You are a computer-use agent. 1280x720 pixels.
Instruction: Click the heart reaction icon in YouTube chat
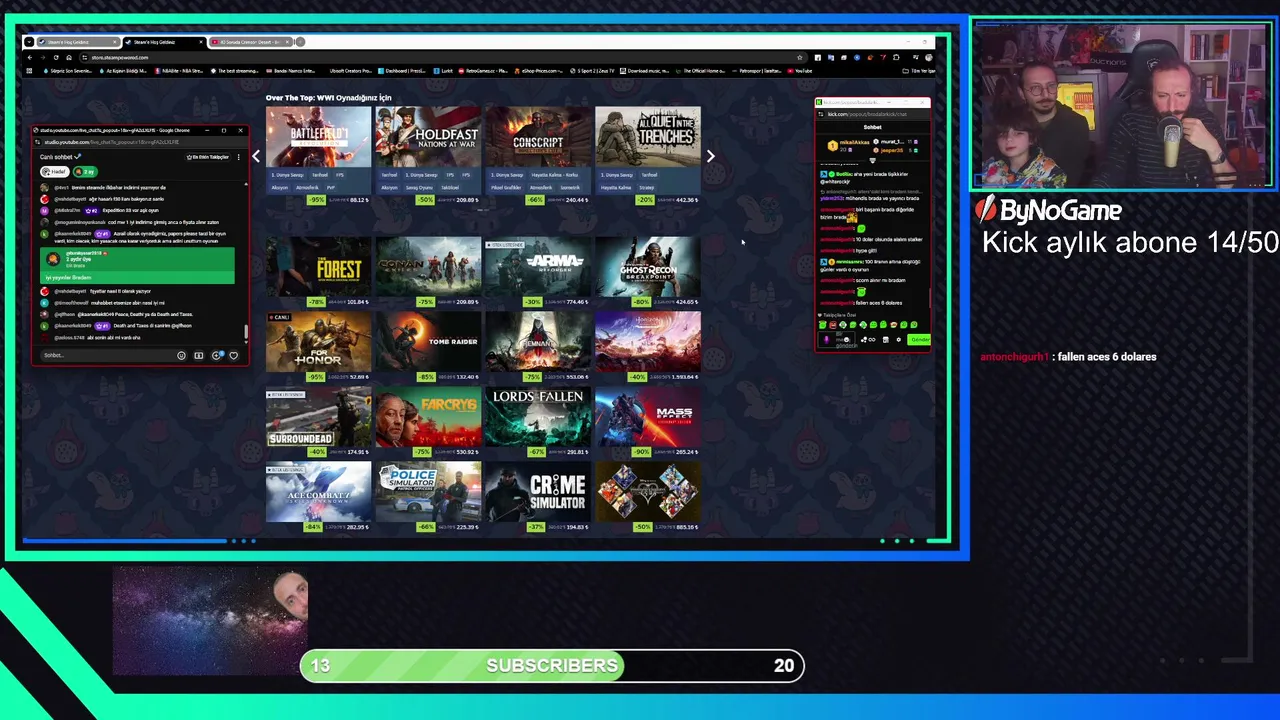234,355
